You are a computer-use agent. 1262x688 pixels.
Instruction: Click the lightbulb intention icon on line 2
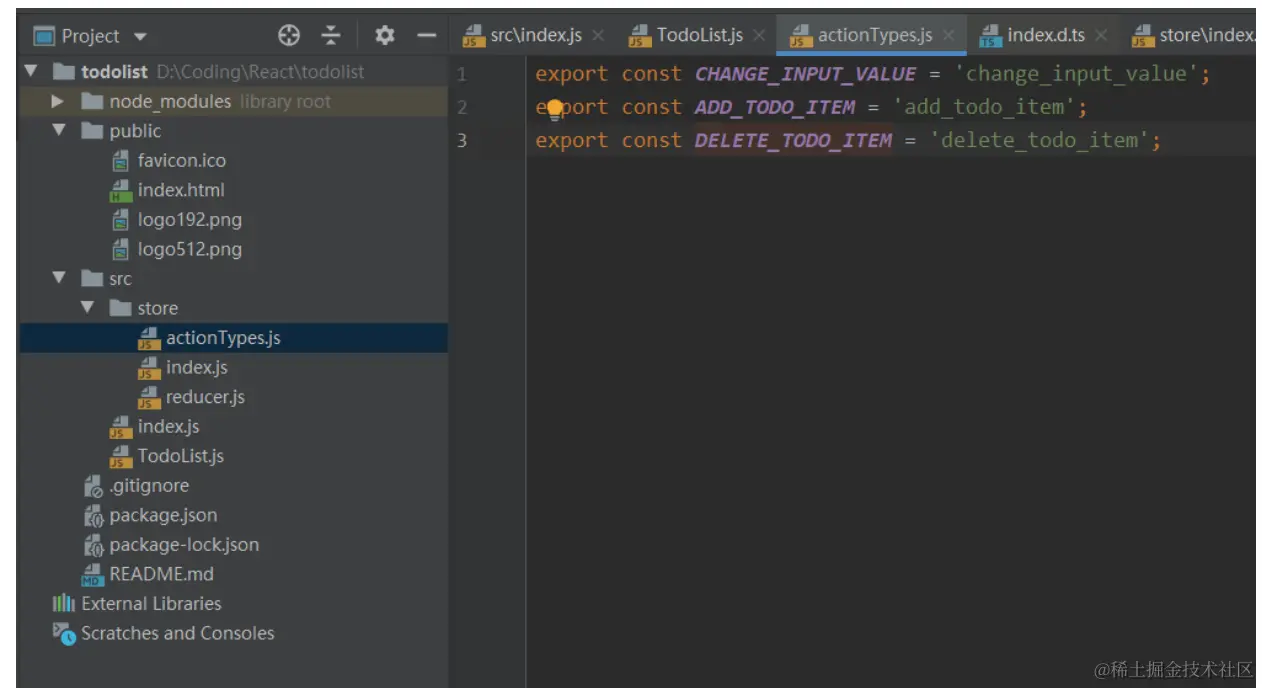(x=555, y=108)
